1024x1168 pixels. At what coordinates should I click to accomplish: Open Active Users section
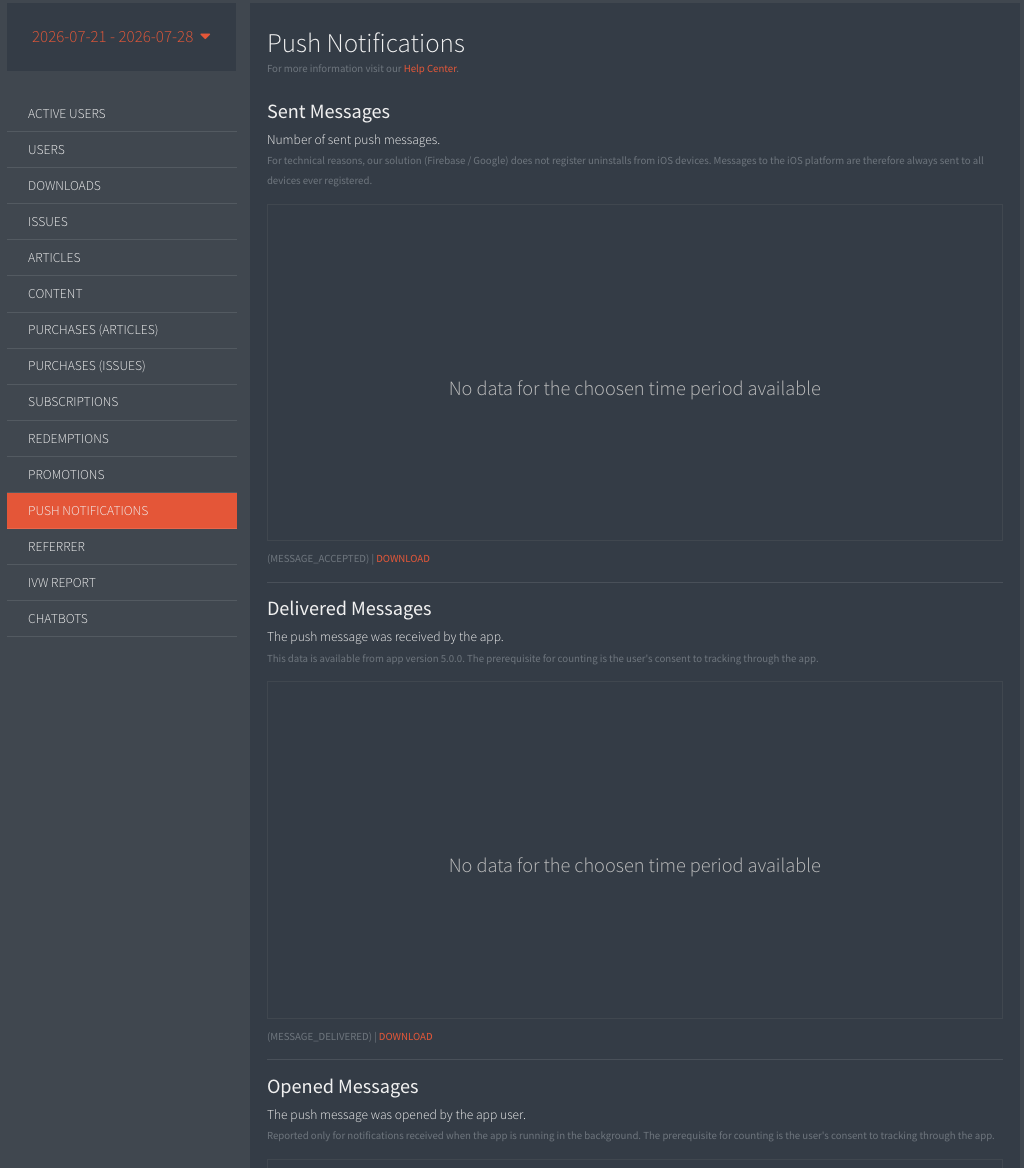[122, 114]
